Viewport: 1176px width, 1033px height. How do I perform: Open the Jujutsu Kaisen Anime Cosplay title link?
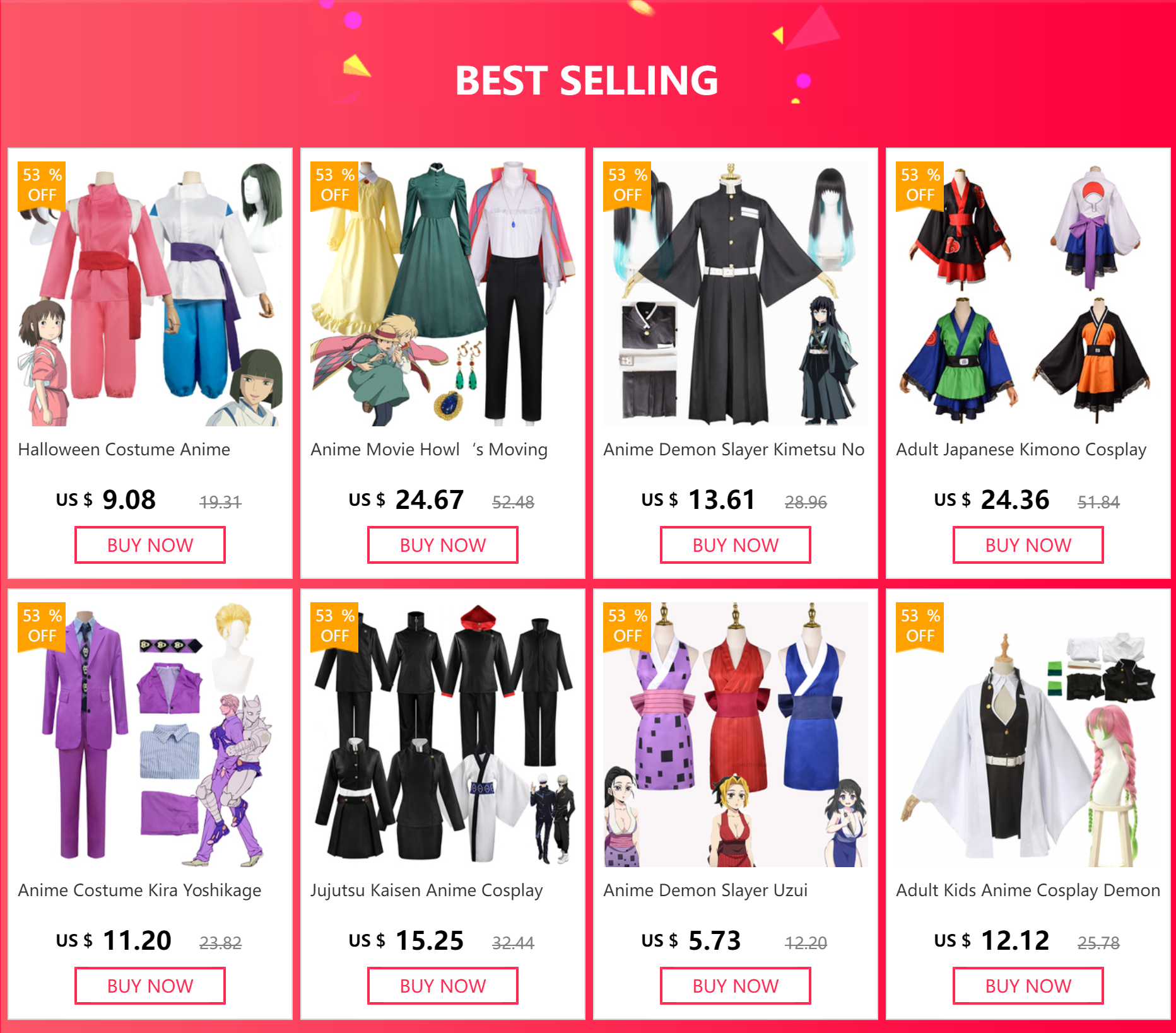tap(426, 890)
